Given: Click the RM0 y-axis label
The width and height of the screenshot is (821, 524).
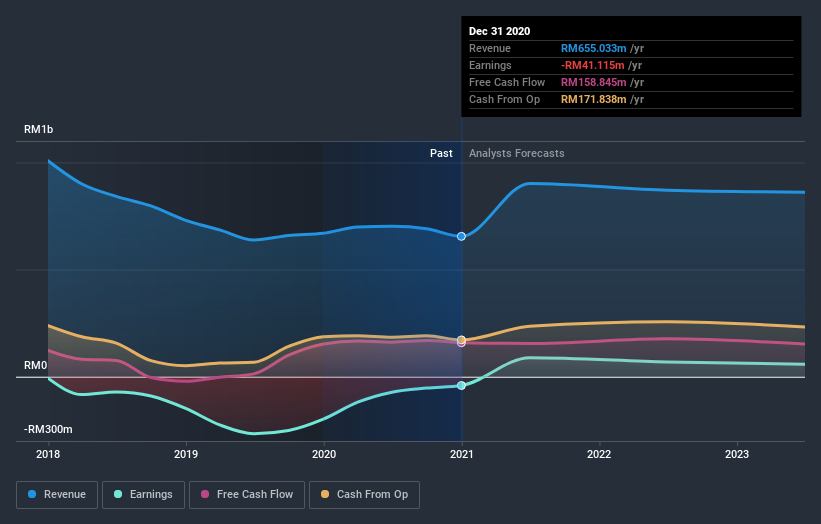Looking at the screenshot, I should (36, 365).
